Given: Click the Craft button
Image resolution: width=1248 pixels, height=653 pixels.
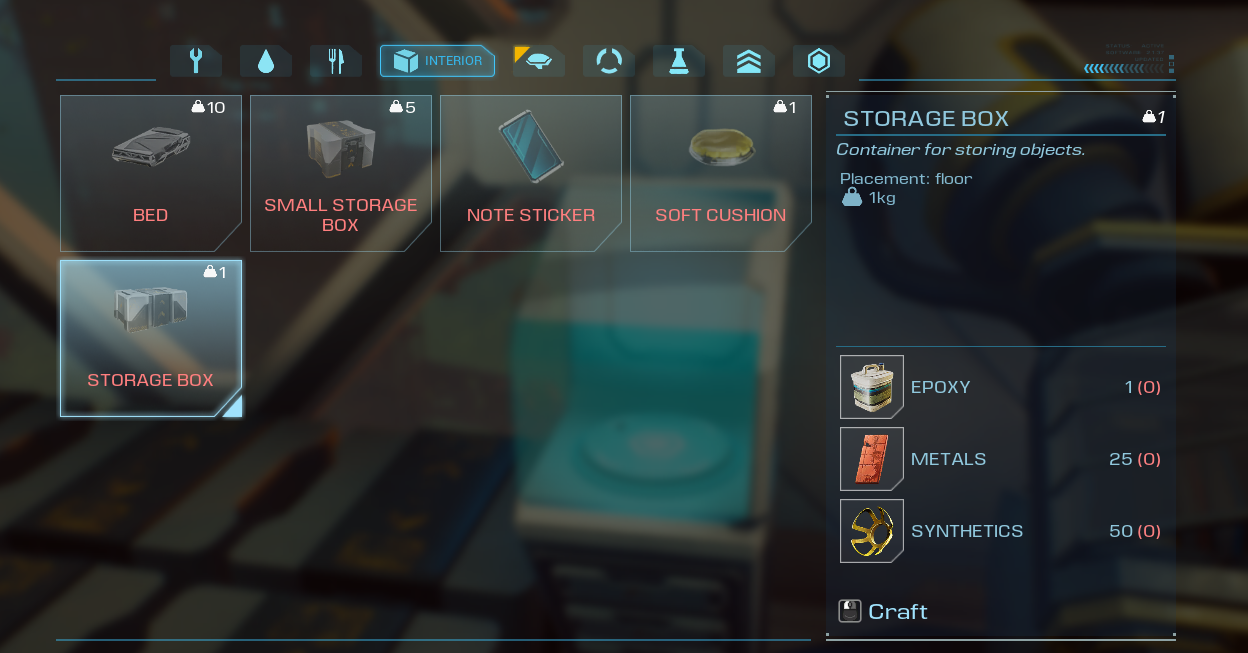Looking at the screenshot, I should pyautogui.click(x=884, y=611).
